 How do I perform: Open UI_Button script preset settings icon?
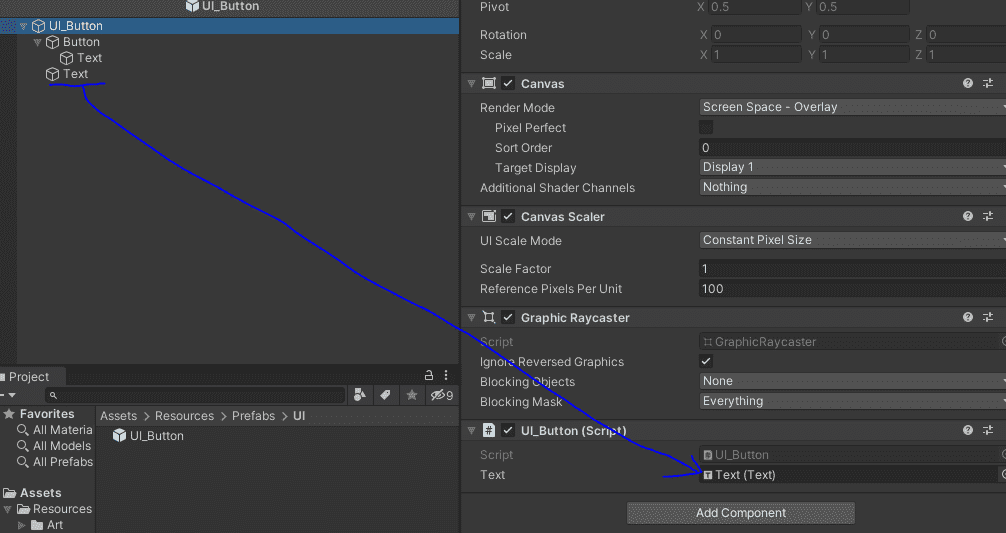pyautogui.click(x=988, y=431)
